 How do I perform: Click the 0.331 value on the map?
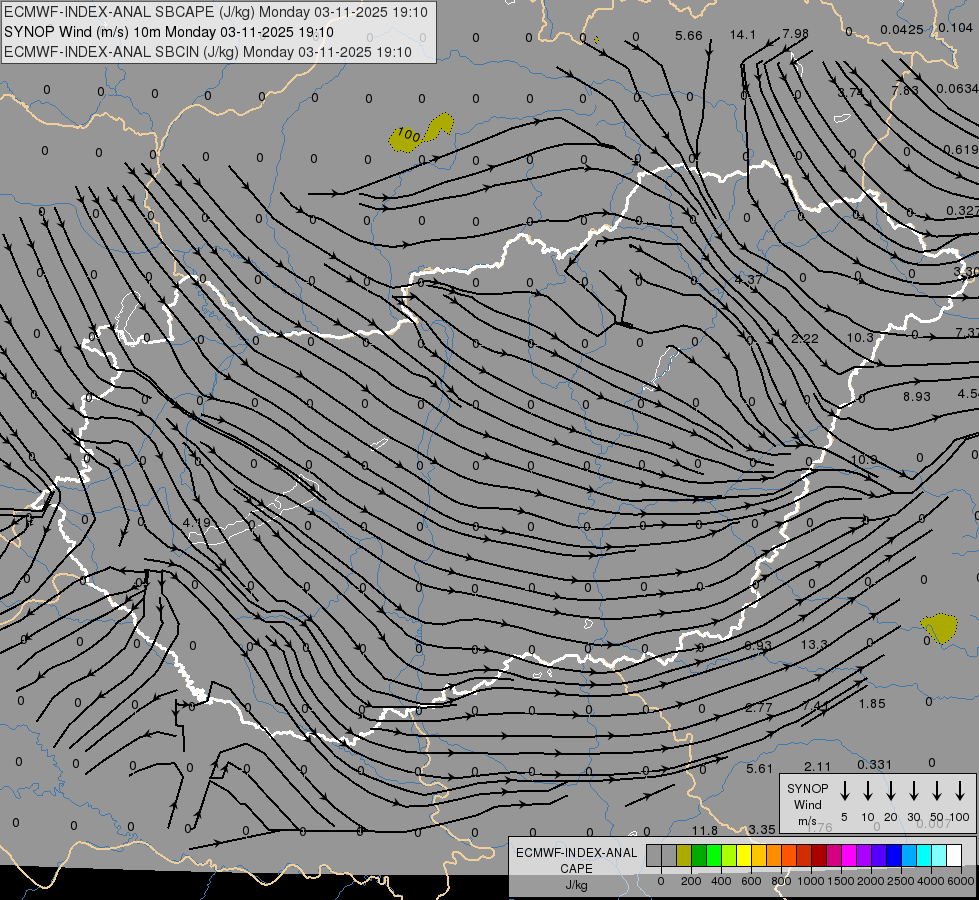pyautogui.click(x=874, y=765)
